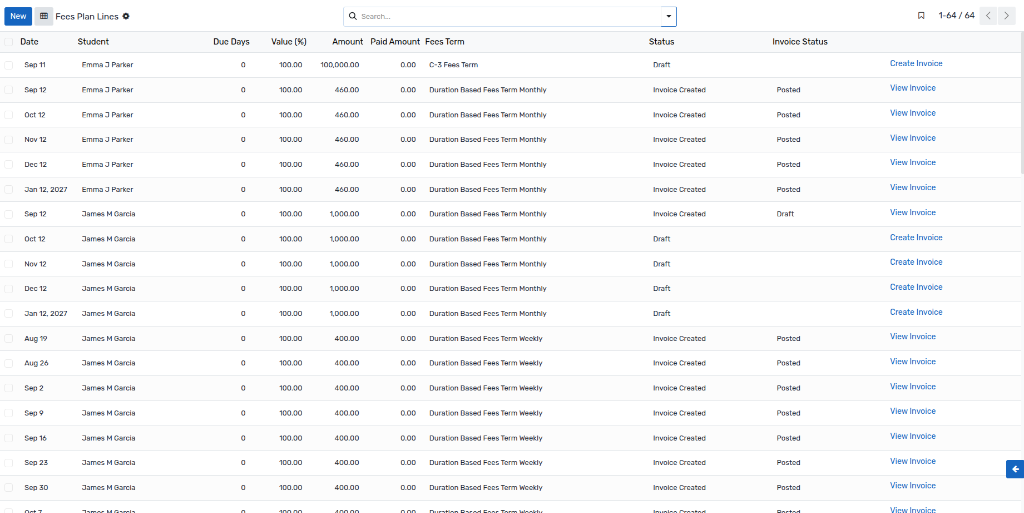1024x513 pixels.
Task: Tick checkbox for Oct 12 Emma row
Action: pyautogui.click(x=8, y=115)
